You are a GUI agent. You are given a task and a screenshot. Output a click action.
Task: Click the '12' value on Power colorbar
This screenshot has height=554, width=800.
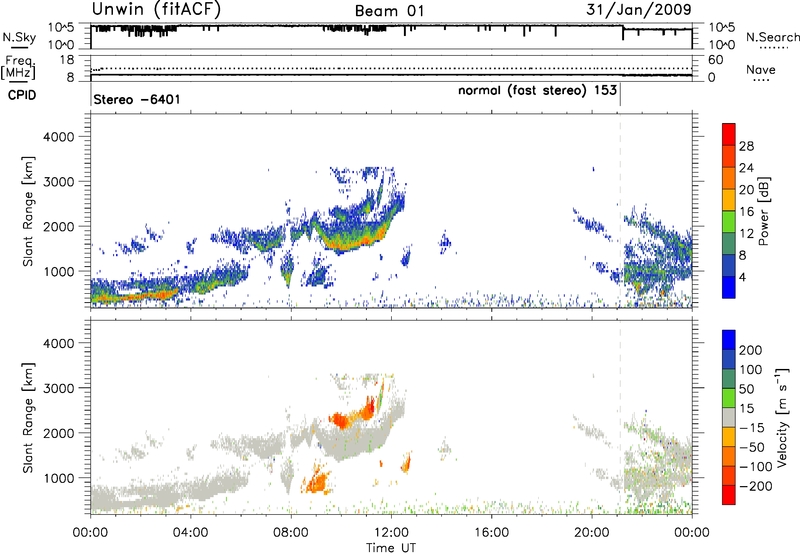[x=746, y=234]
